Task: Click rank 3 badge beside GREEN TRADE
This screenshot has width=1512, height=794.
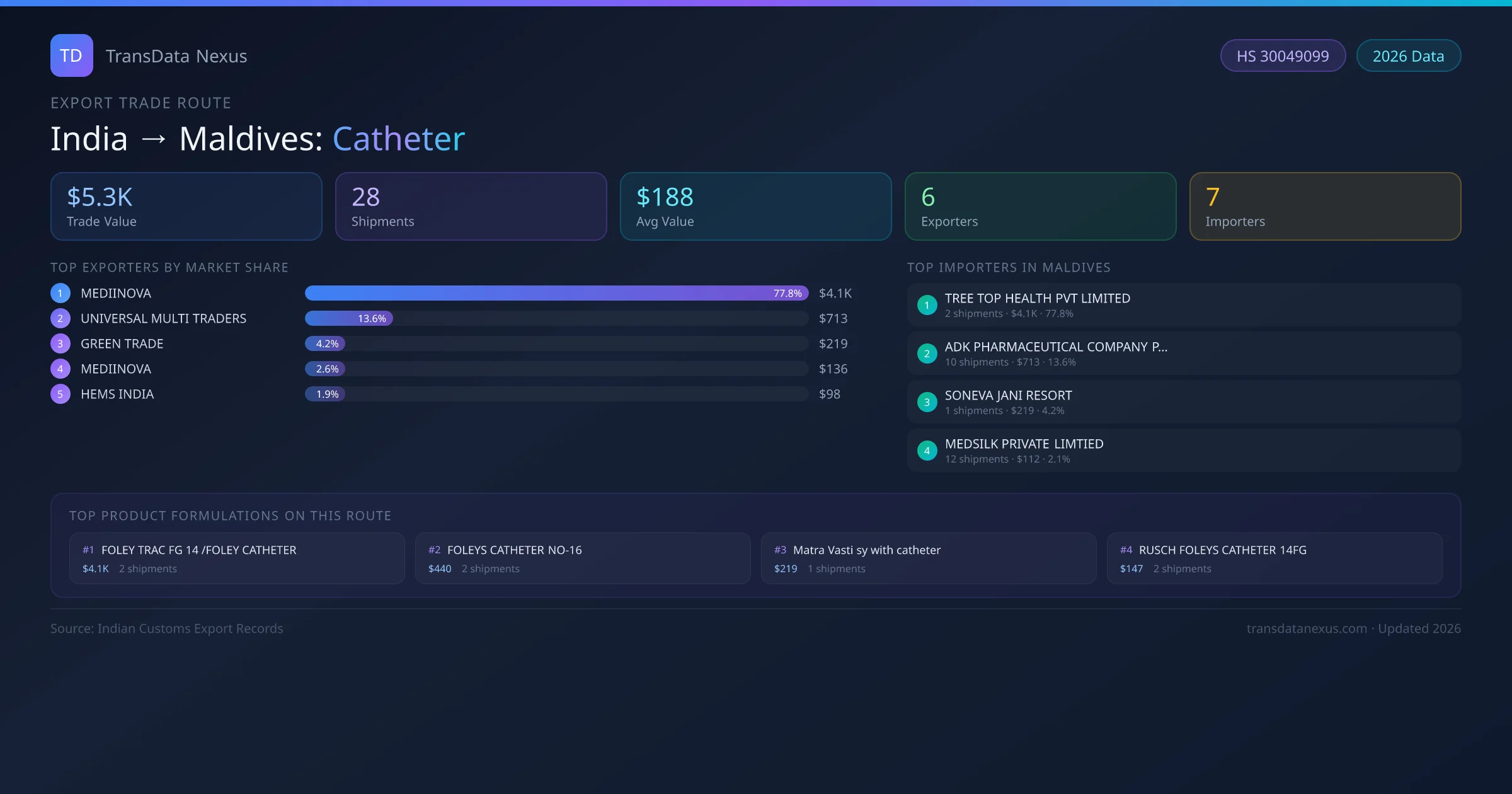Action: pyautogui.click(x=60, y=343)
